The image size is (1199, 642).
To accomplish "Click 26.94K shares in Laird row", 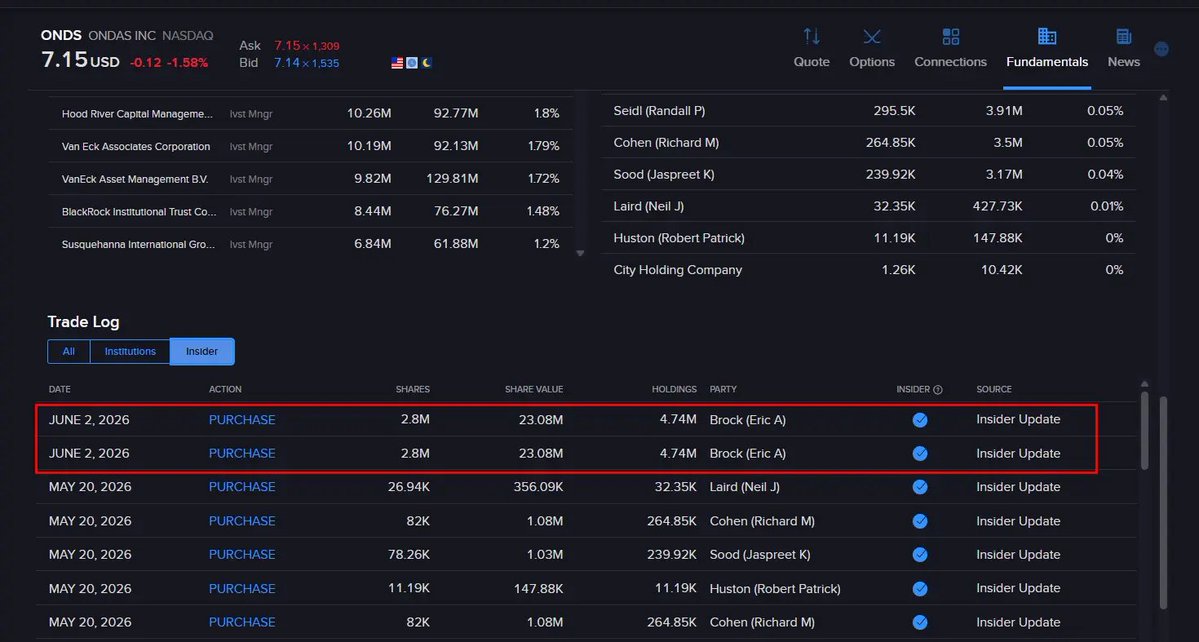I will (408, 487).
